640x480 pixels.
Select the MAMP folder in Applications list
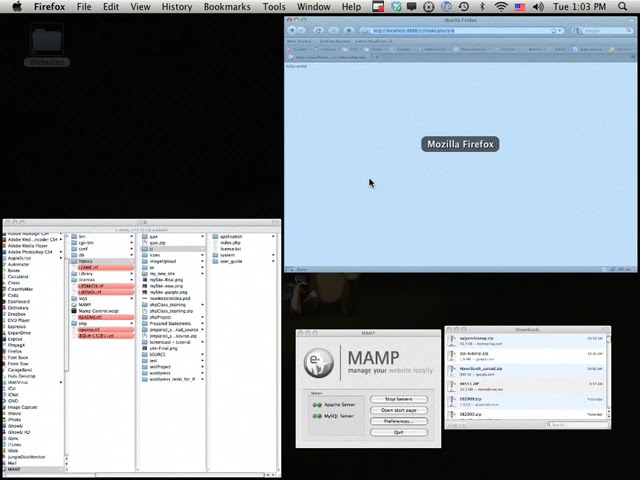(33, 469)
